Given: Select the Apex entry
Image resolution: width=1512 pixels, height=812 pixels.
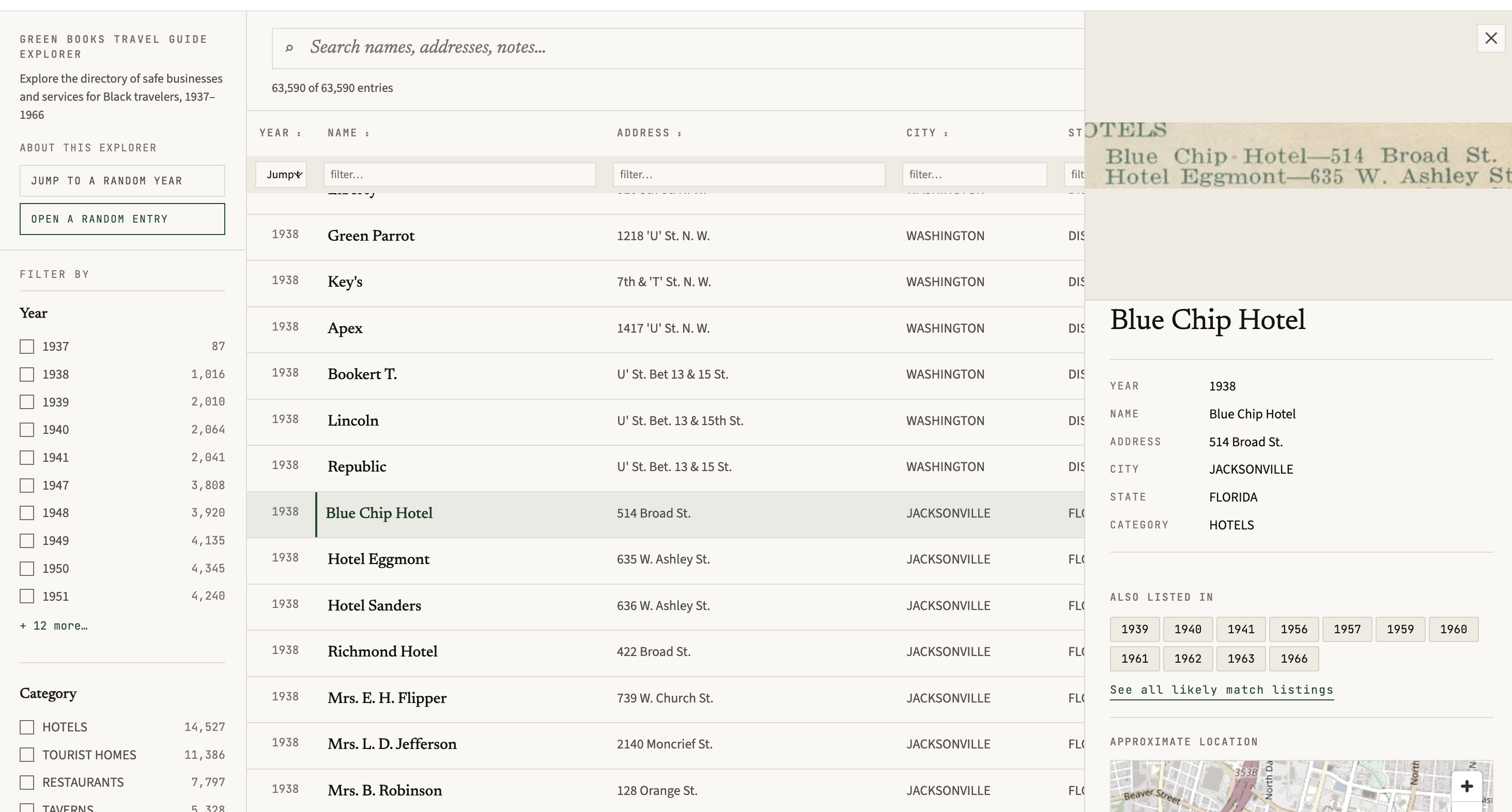Looking at the screenshot, I should click(x=665, y=329).
